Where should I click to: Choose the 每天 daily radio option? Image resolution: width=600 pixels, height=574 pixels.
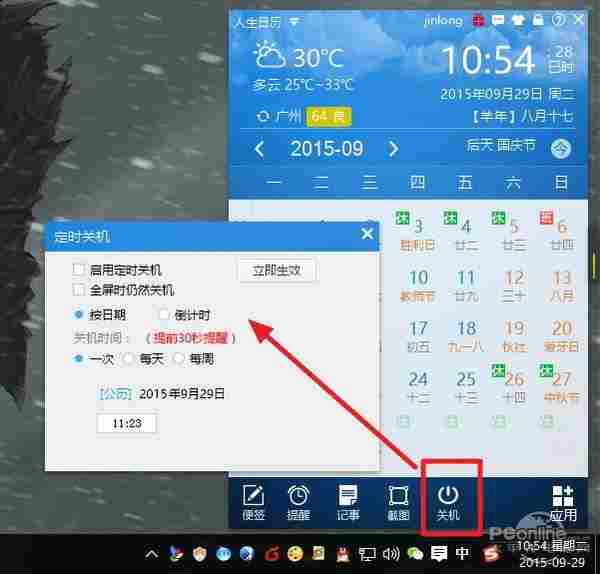128,359
